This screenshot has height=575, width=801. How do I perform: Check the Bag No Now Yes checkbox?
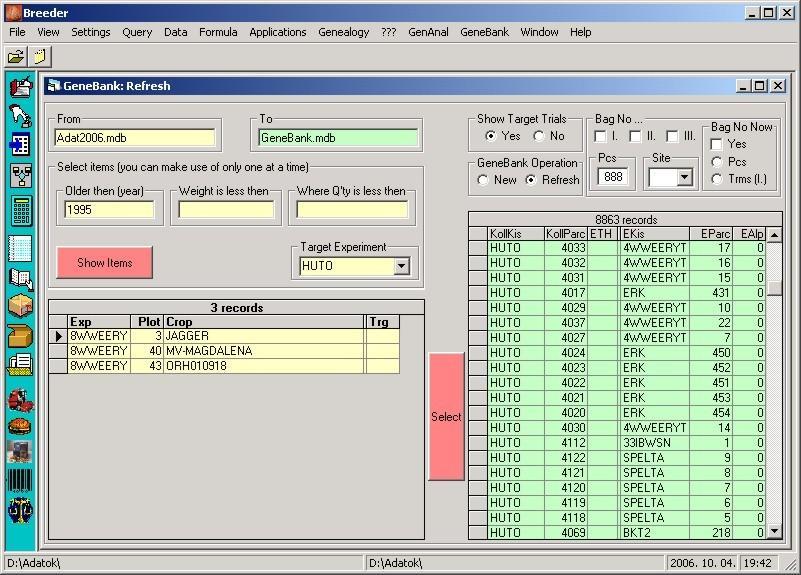point(717,145)
